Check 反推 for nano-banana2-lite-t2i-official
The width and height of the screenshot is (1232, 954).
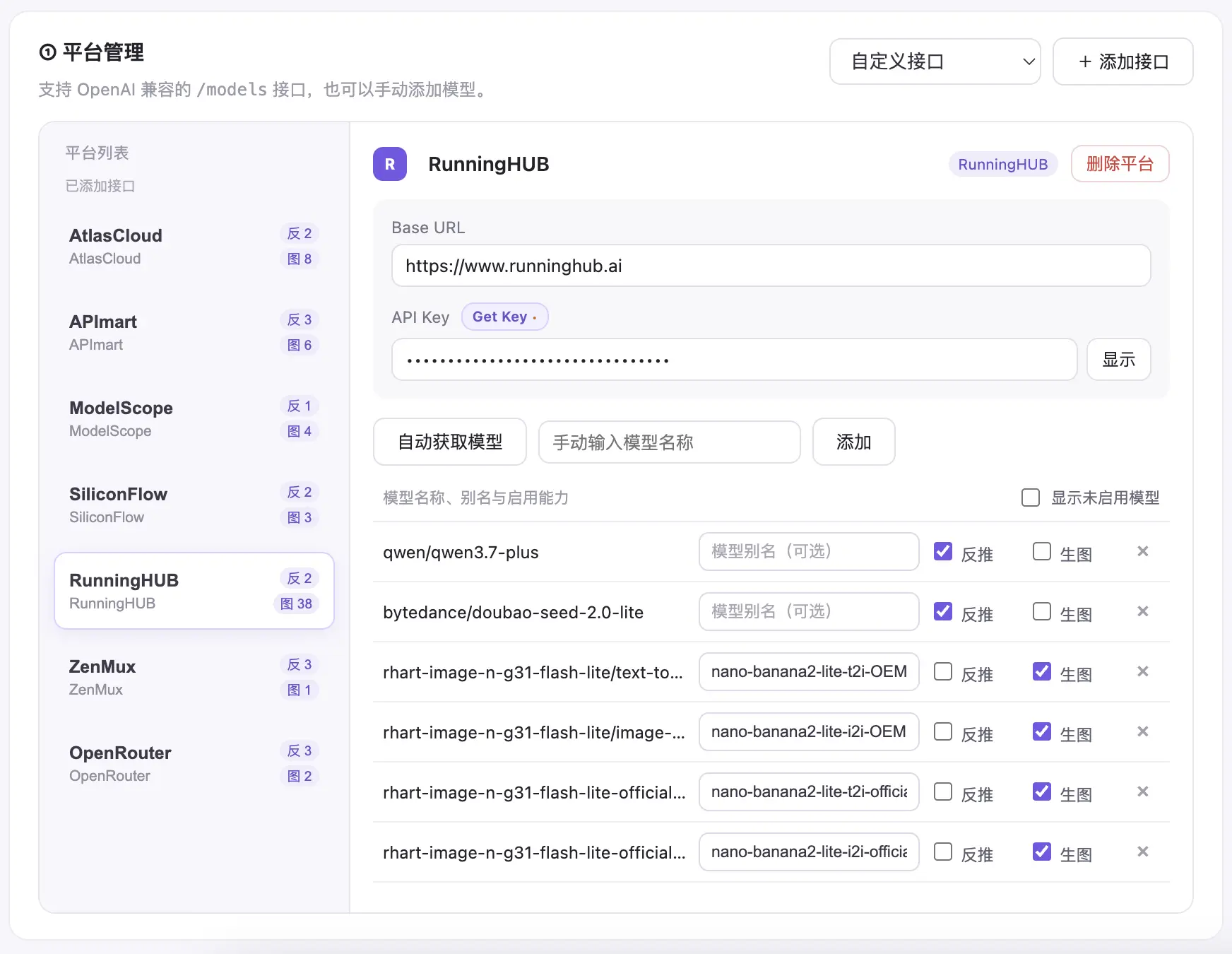(943, 791)
